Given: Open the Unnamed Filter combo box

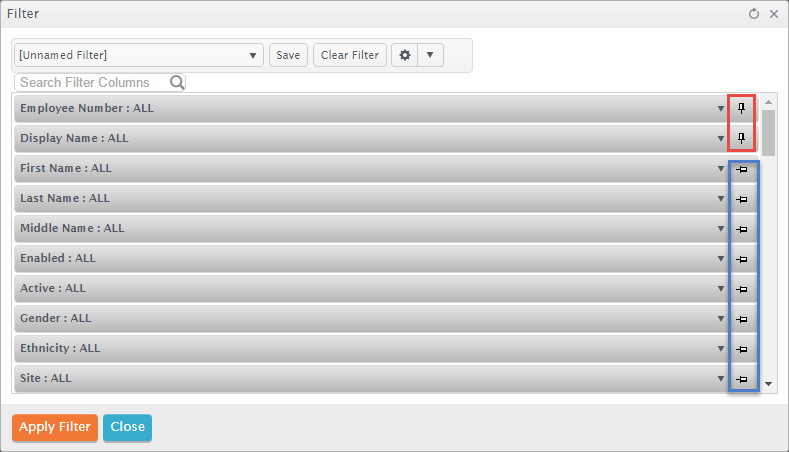Looking at the screenshot, I should [138, 55].
